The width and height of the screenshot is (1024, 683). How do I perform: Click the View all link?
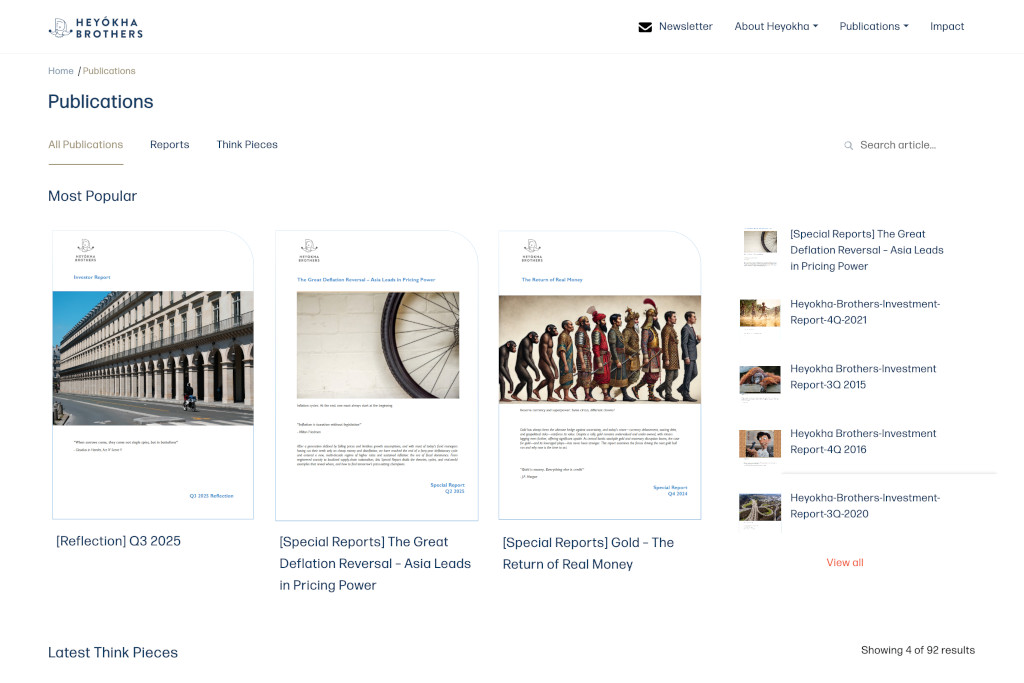(845, 563)
